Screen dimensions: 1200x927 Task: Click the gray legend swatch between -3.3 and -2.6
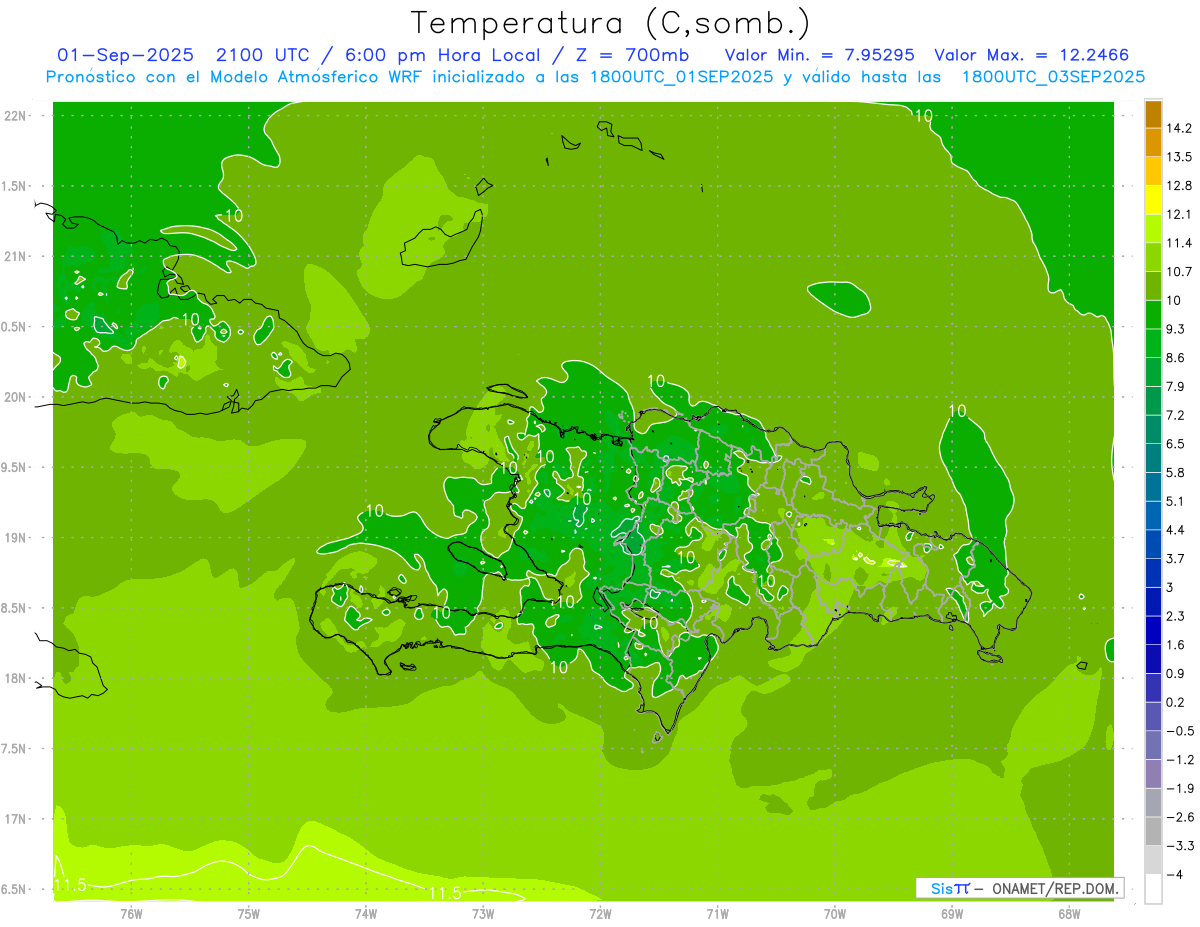point(1153,831)
